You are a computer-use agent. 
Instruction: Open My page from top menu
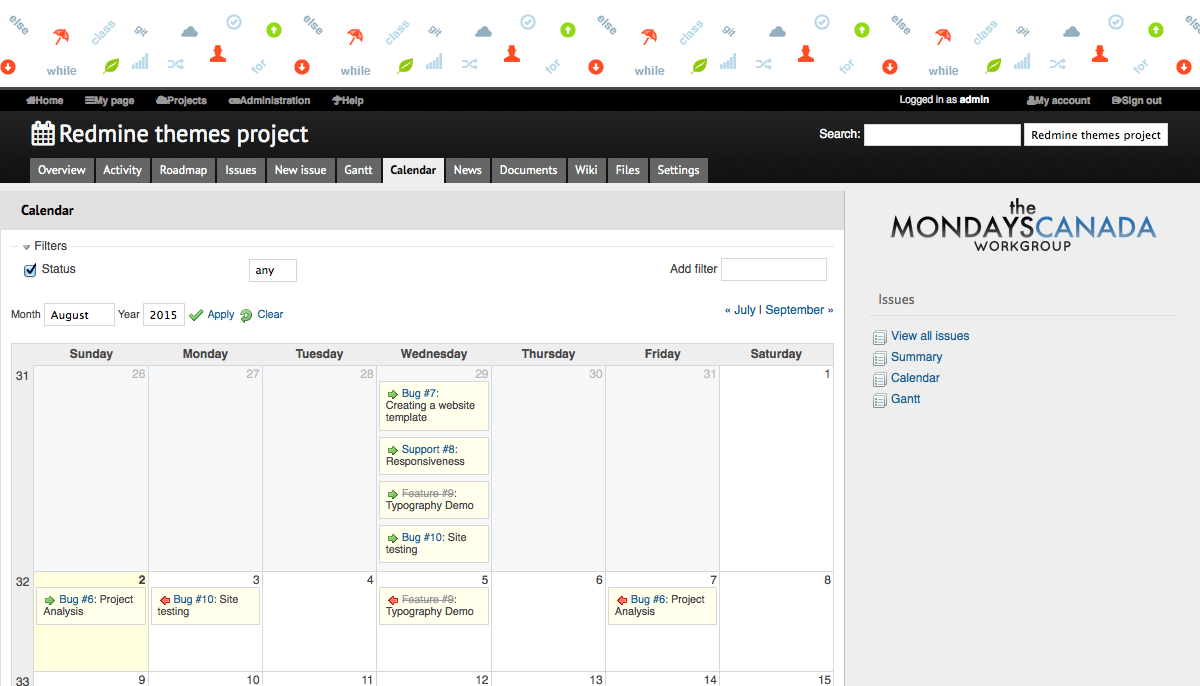pyautogui.click(x=110, y=100)
